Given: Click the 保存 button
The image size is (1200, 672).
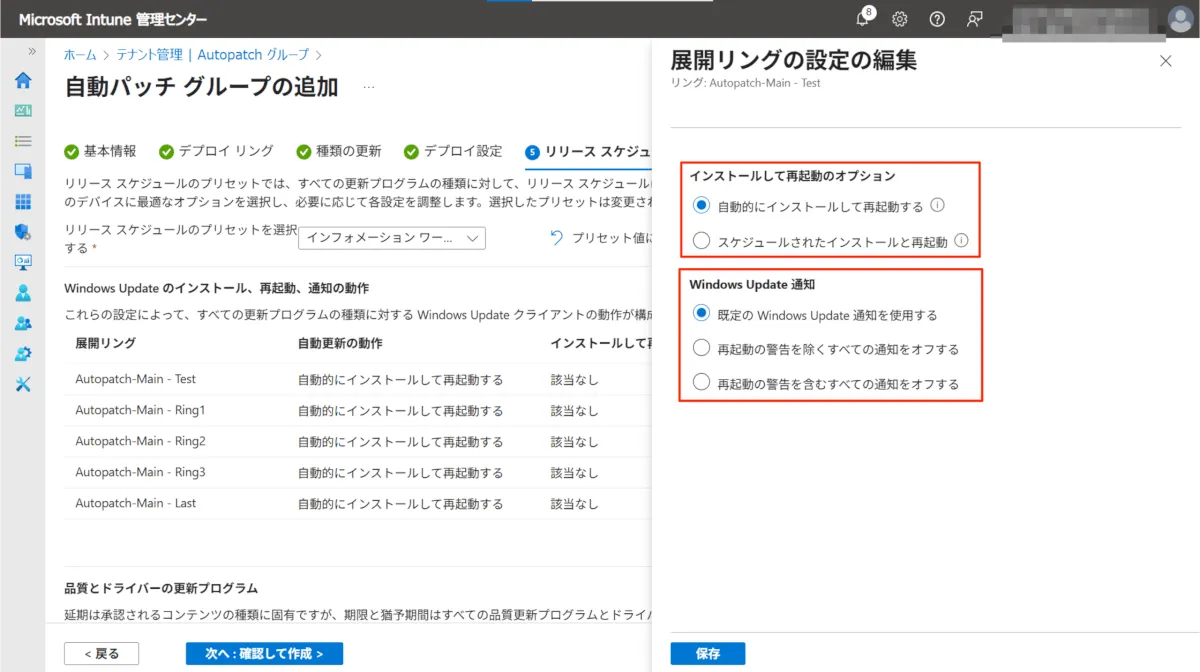Looking at the screenshot, I should coord(708,653).
